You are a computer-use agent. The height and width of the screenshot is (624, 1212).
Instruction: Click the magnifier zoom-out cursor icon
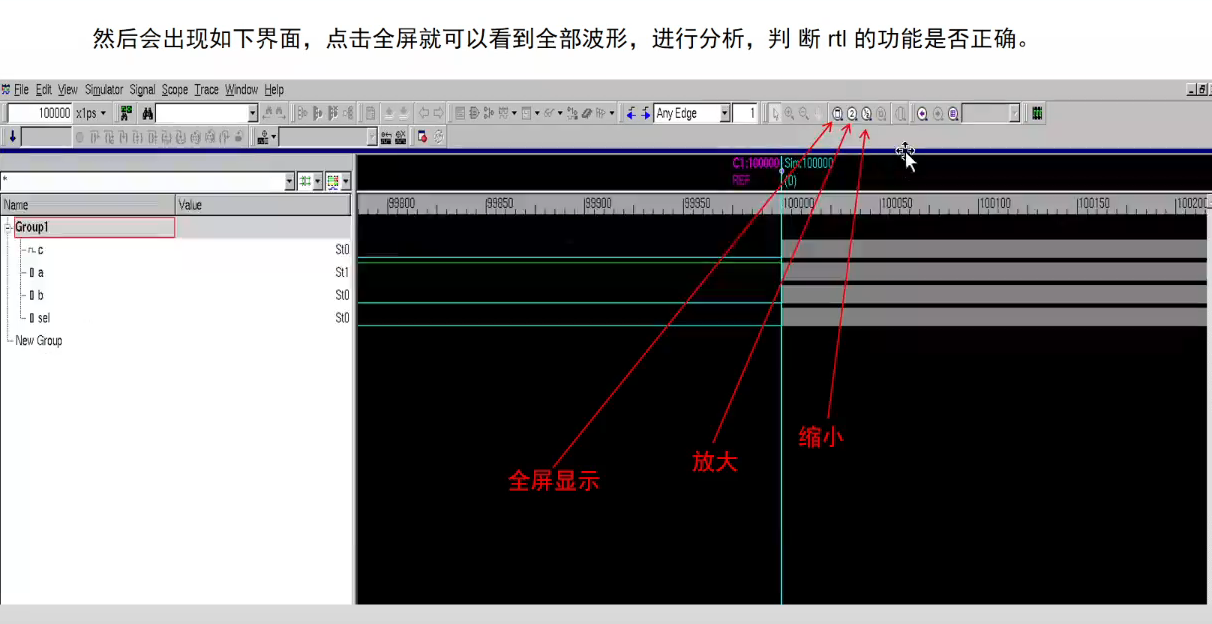804,114
